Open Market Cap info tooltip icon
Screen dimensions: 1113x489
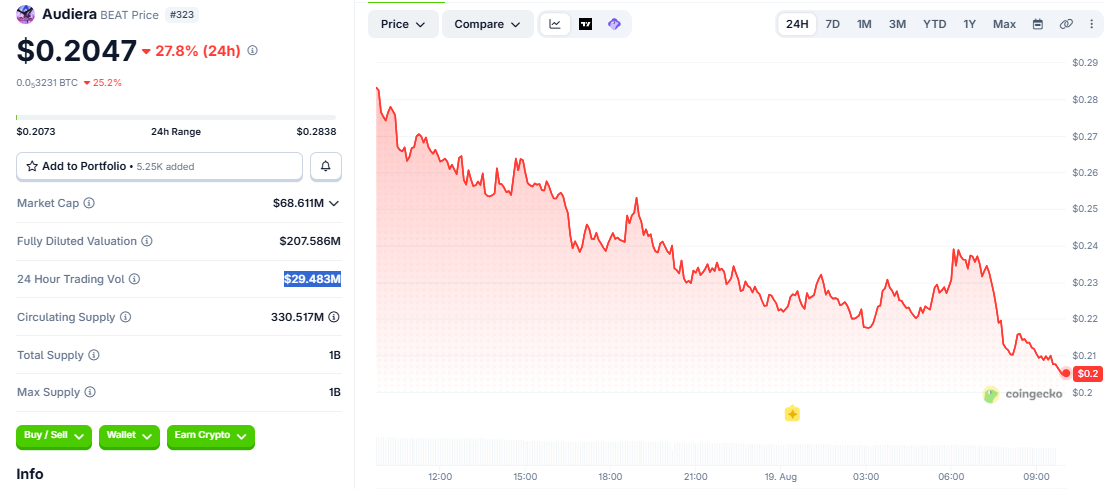click(89, 204)
